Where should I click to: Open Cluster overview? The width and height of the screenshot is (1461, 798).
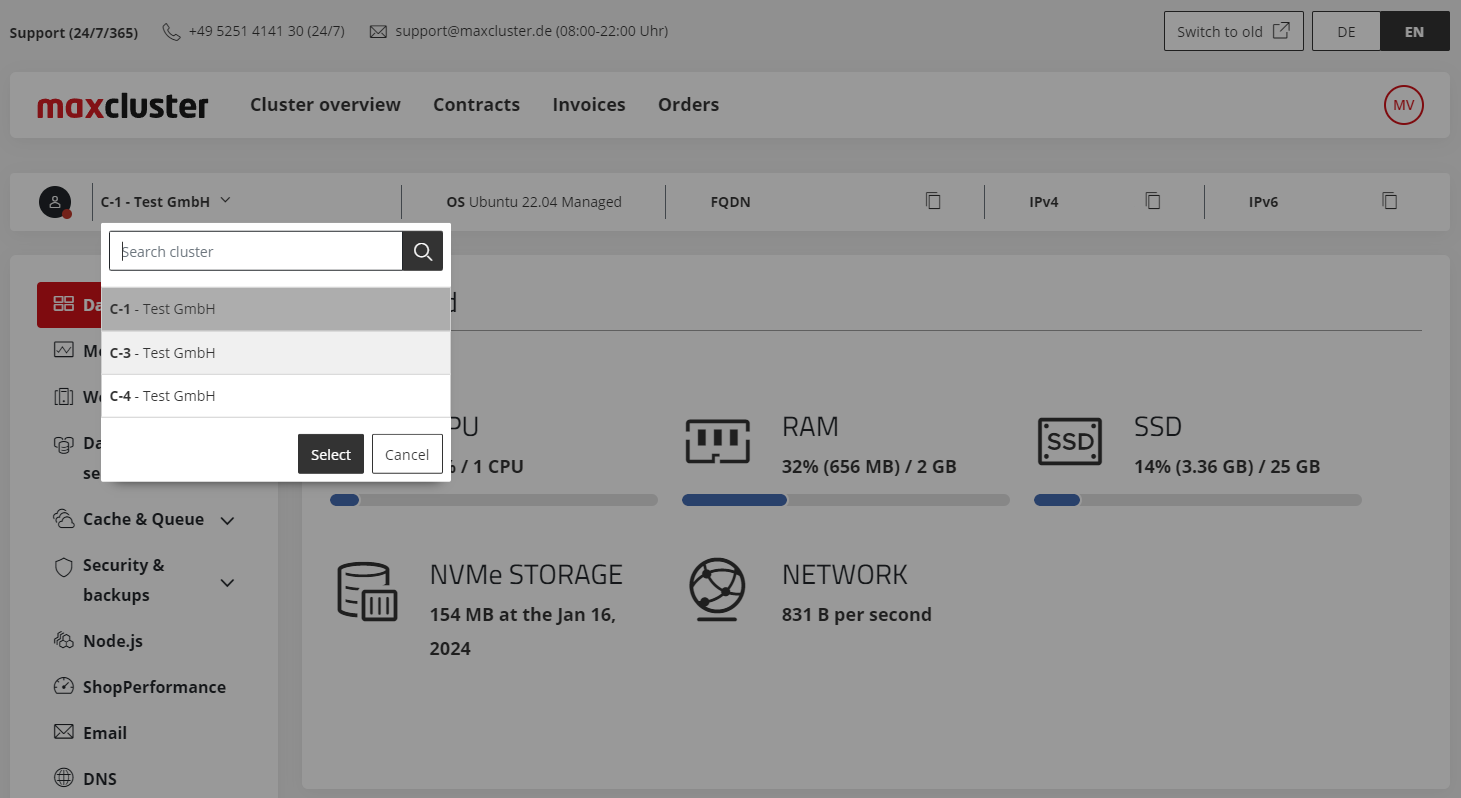click(x=325, y=105)
